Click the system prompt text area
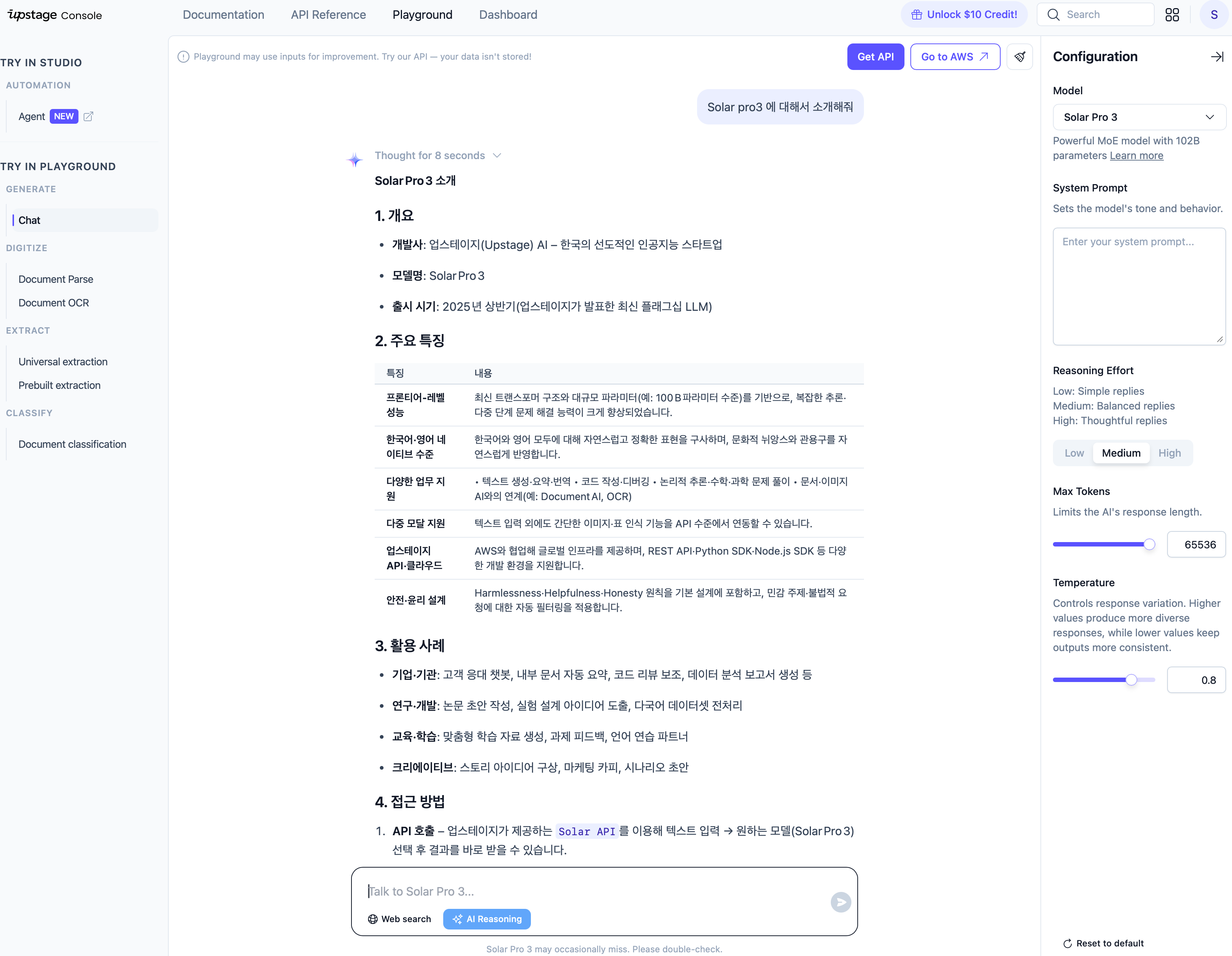Viewport: 1232px width, 956px height. tap(1138, 286)
